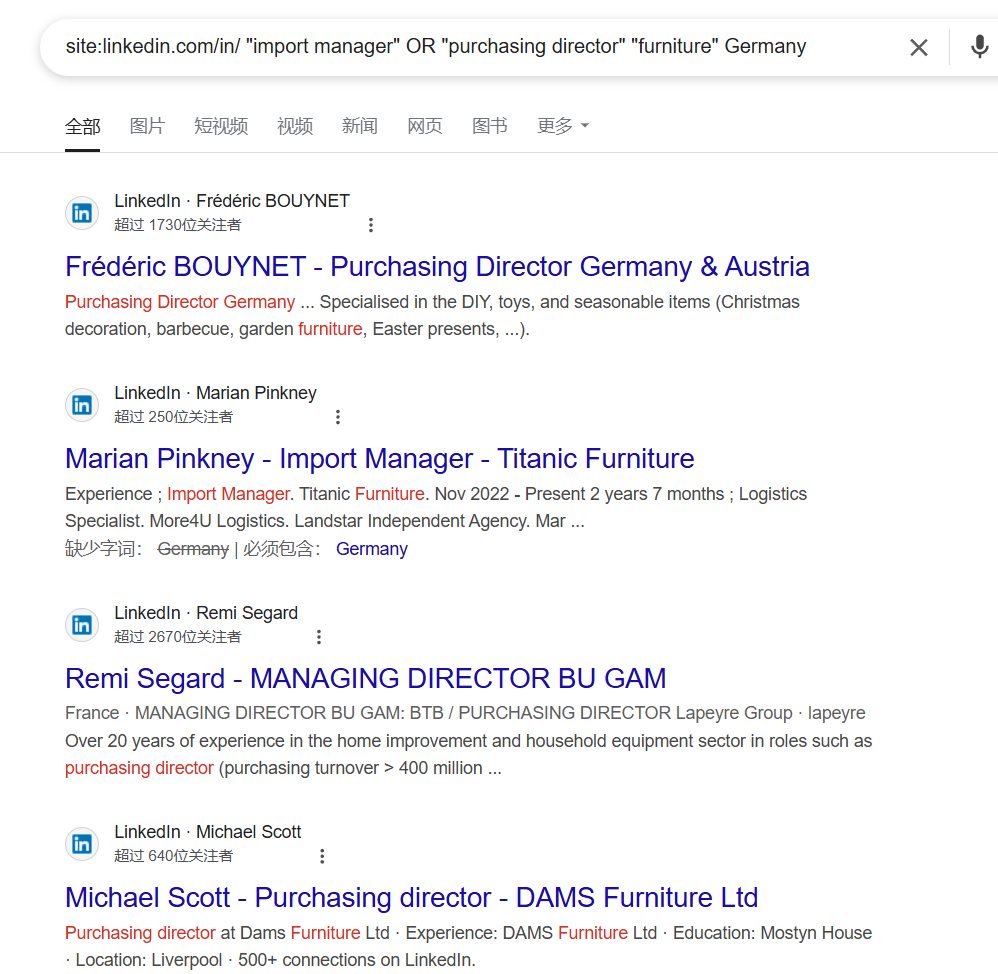Click '超过 250位关注者' follower text

[x=173, y=417]
